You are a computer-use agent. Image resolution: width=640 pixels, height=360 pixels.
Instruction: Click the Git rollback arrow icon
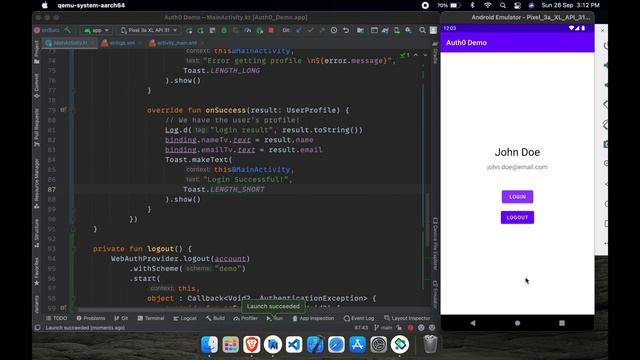[346, 30]
